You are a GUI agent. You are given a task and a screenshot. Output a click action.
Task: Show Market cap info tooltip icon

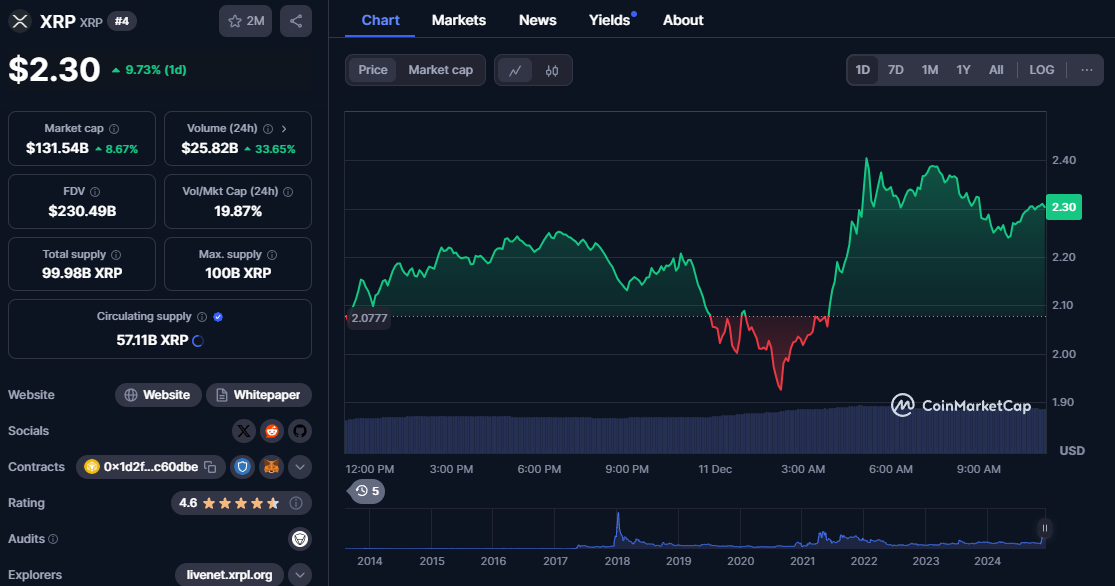(x=114, y=129)
